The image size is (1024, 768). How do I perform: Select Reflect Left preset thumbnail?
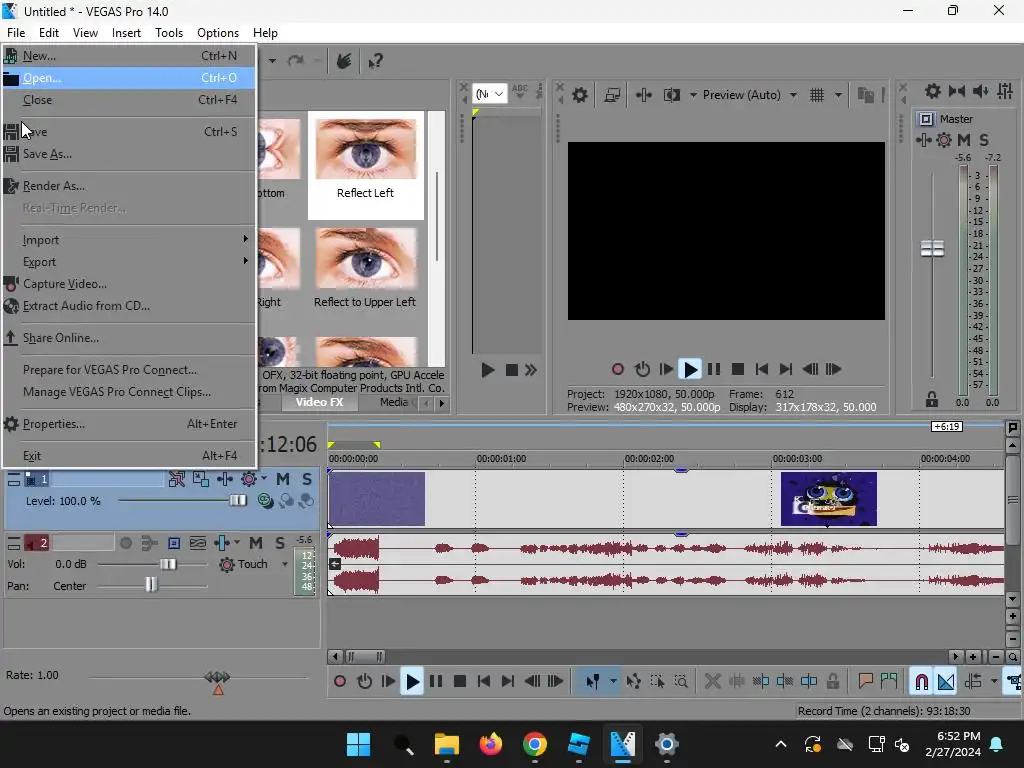[366, 165]
